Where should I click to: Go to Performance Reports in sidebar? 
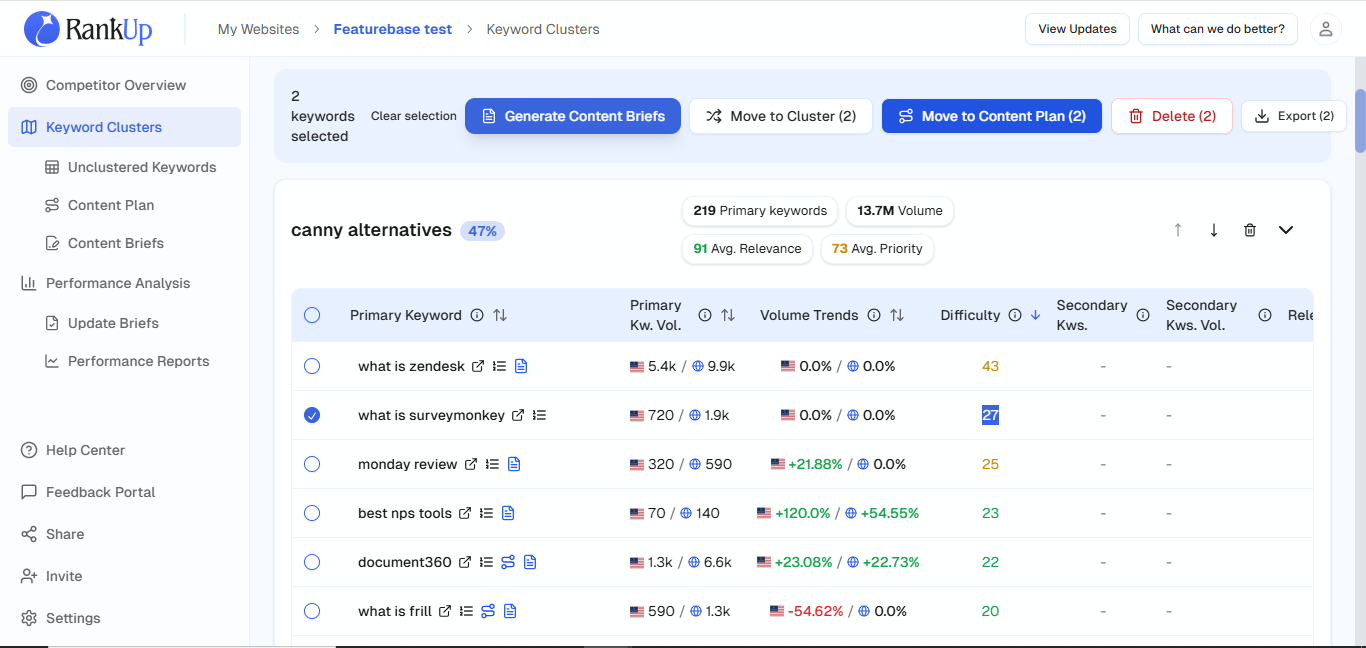pyautogui.click(x=139, y=361)
